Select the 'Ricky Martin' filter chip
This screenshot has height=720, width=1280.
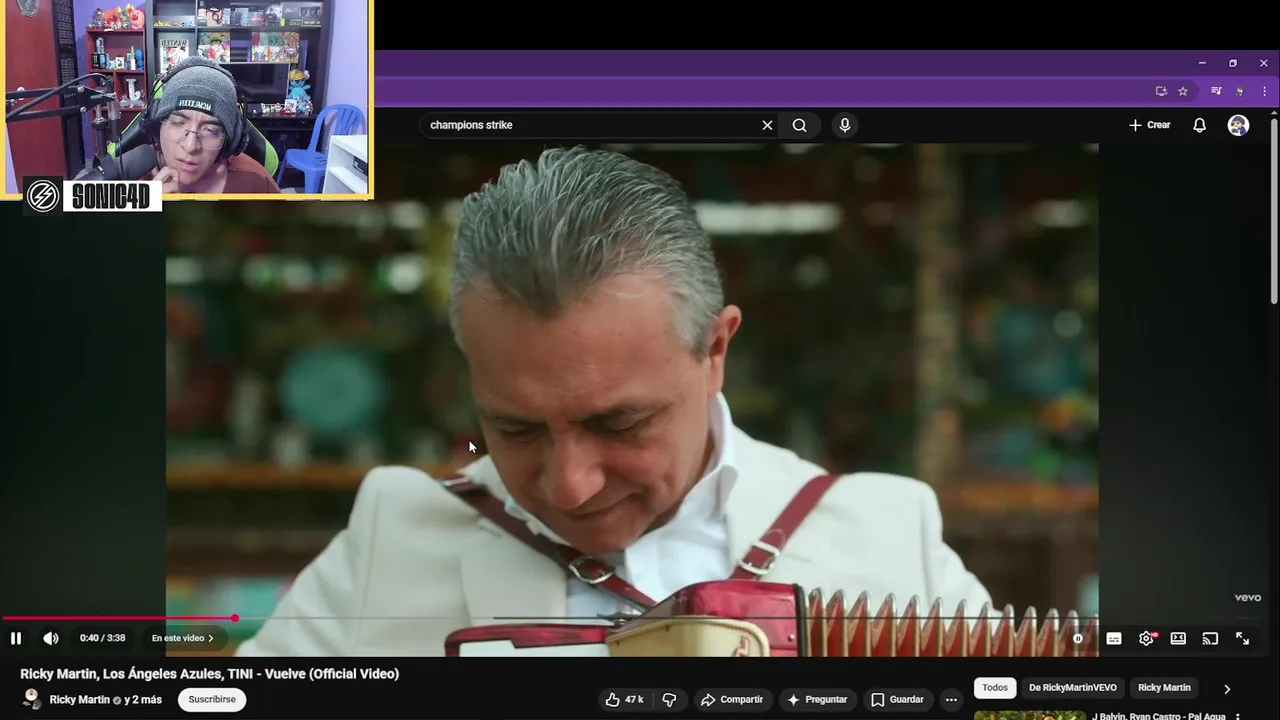pos(1164,688)
